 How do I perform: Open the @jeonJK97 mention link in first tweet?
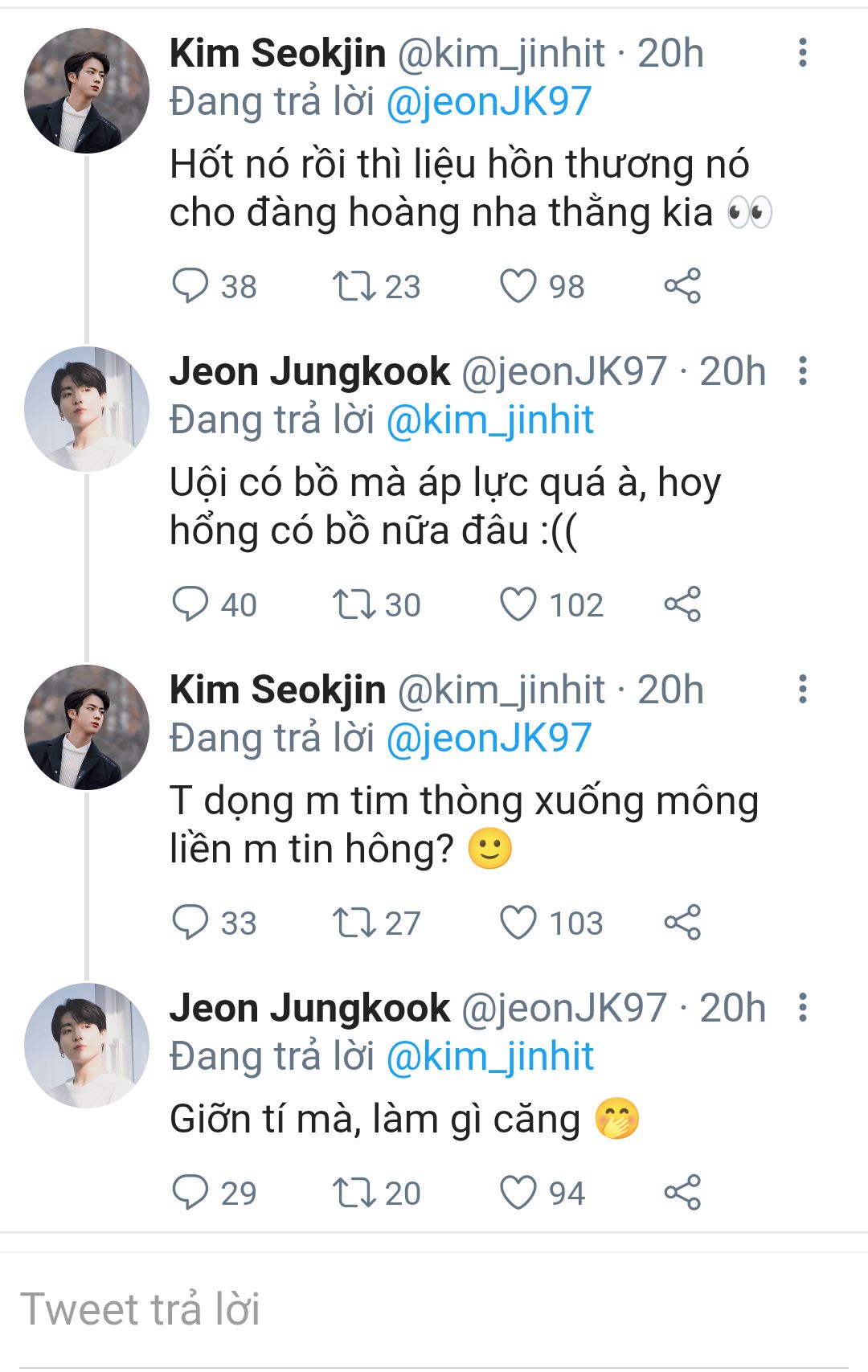point(489,102)
